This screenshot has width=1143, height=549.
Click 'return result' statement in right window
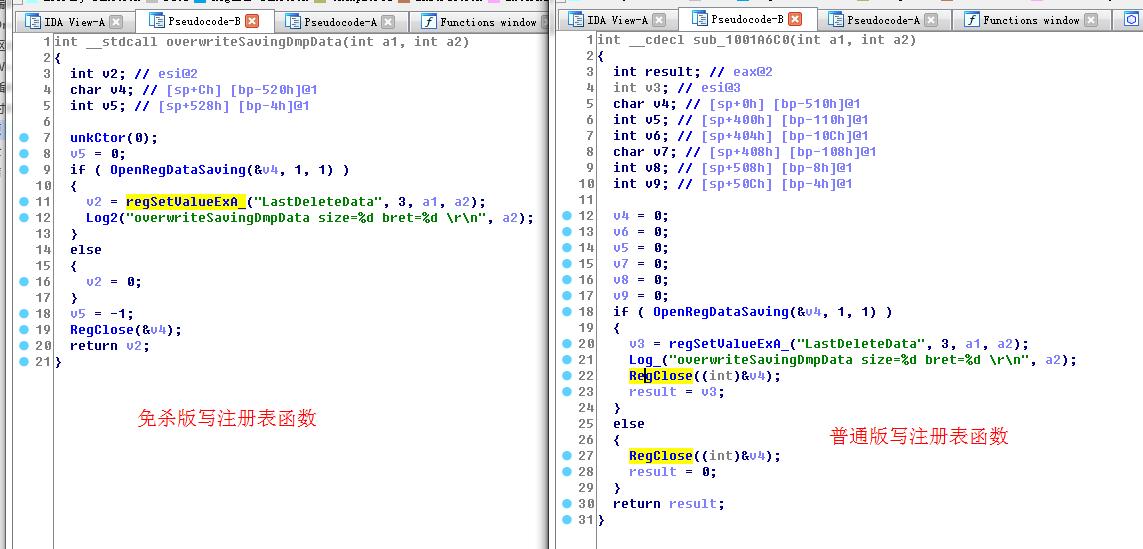[668, 504]
